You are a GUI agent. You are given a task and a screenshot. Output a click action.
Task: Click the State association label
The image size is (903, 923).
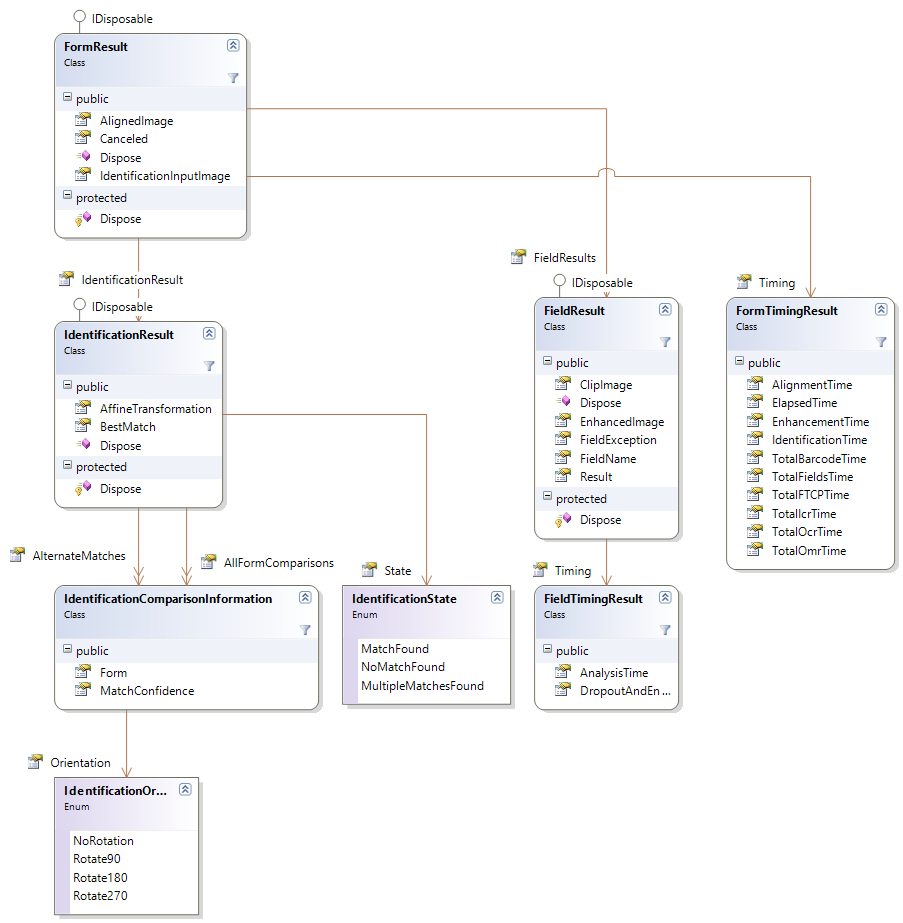click(397, 571)
